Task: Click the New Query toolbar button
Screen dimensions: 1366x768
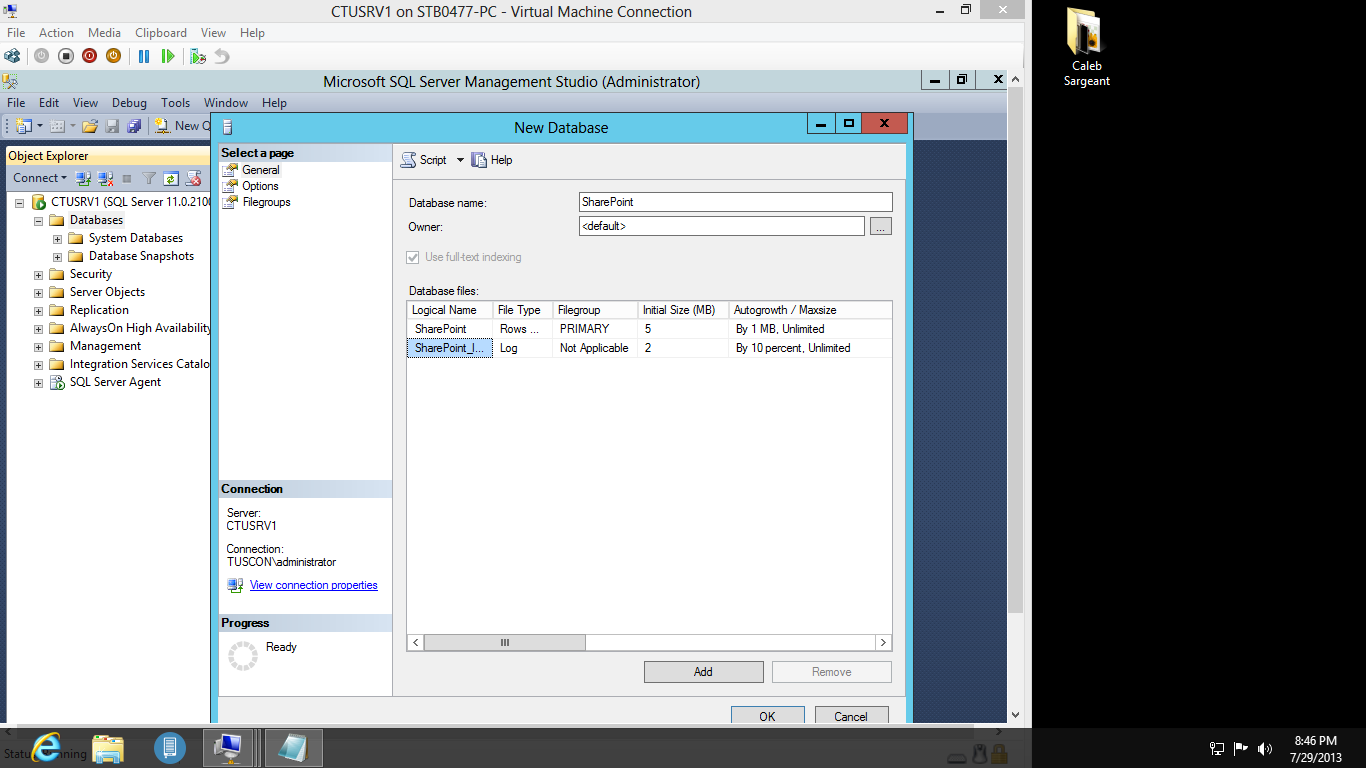Action: (x=182, y=126)
